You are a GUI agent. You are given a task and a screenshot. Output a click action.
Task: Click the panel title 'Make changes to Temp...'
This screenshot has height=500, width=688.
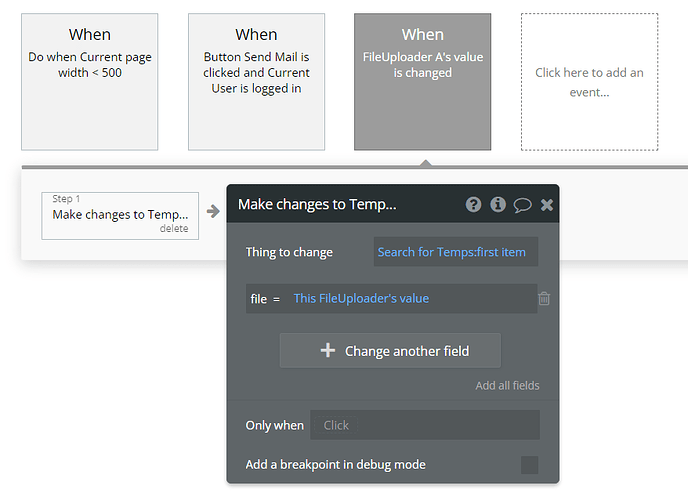pos(317,204)
